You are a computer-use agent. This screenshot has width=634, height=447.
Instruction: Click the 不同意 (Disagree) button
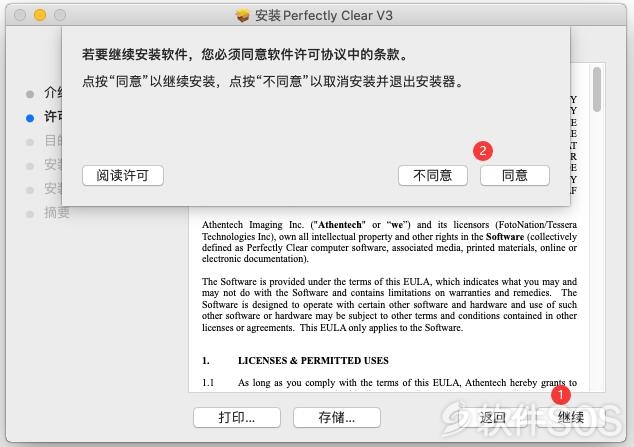click(433, 175)
